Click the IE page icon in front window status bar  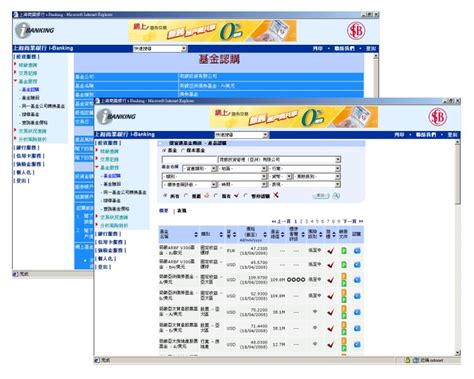click(97, 360)
